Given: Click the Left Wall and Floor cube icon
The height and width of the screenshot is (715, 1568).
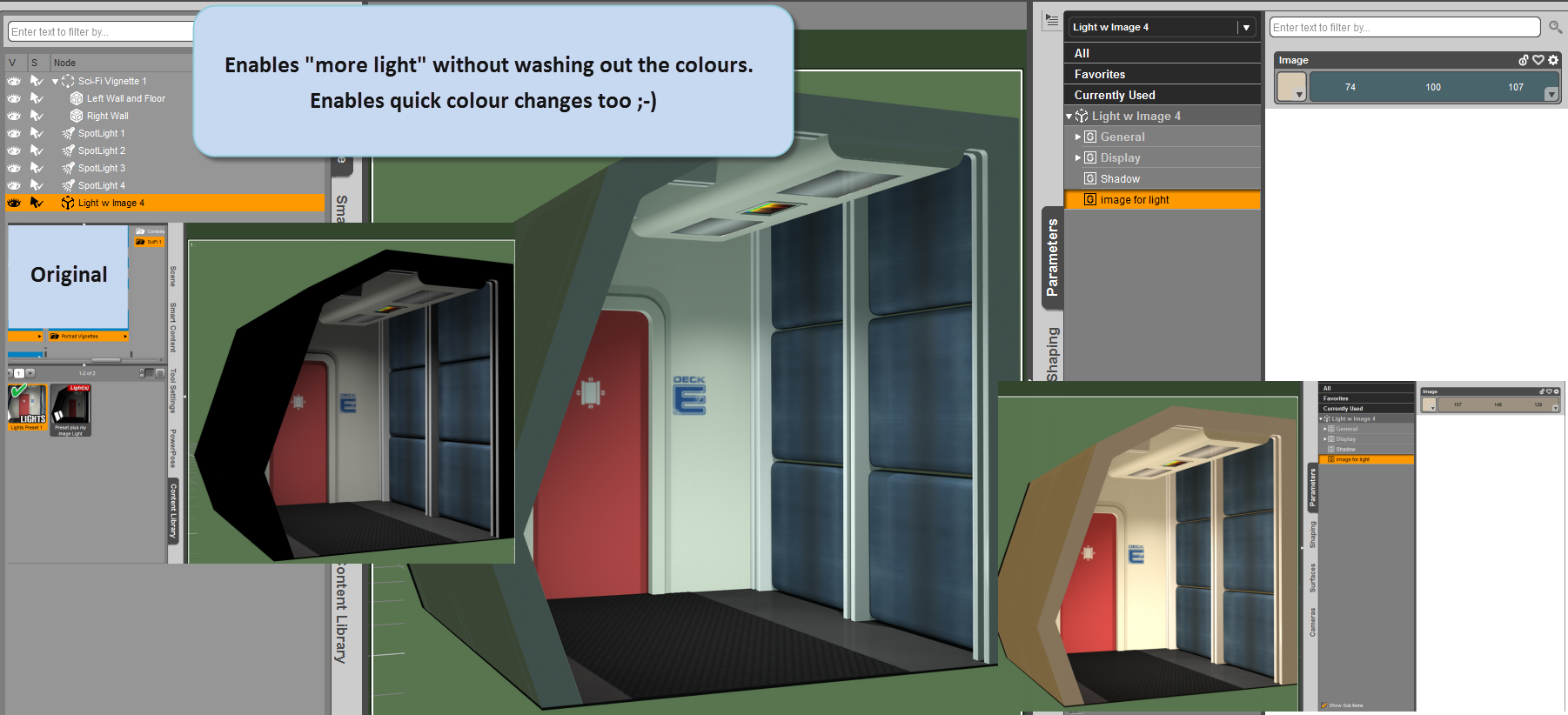Looking at the screenshot, I should tap(77, 98).
